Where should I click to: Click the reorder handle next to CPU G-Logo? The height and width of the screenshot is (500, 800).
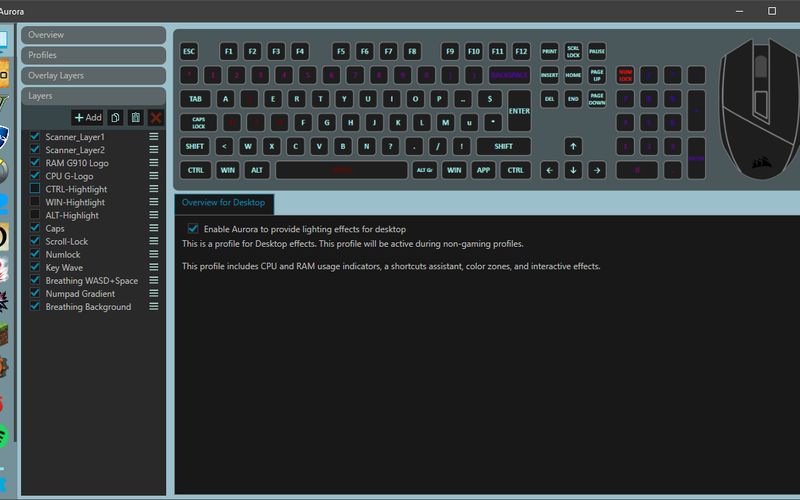154,176
